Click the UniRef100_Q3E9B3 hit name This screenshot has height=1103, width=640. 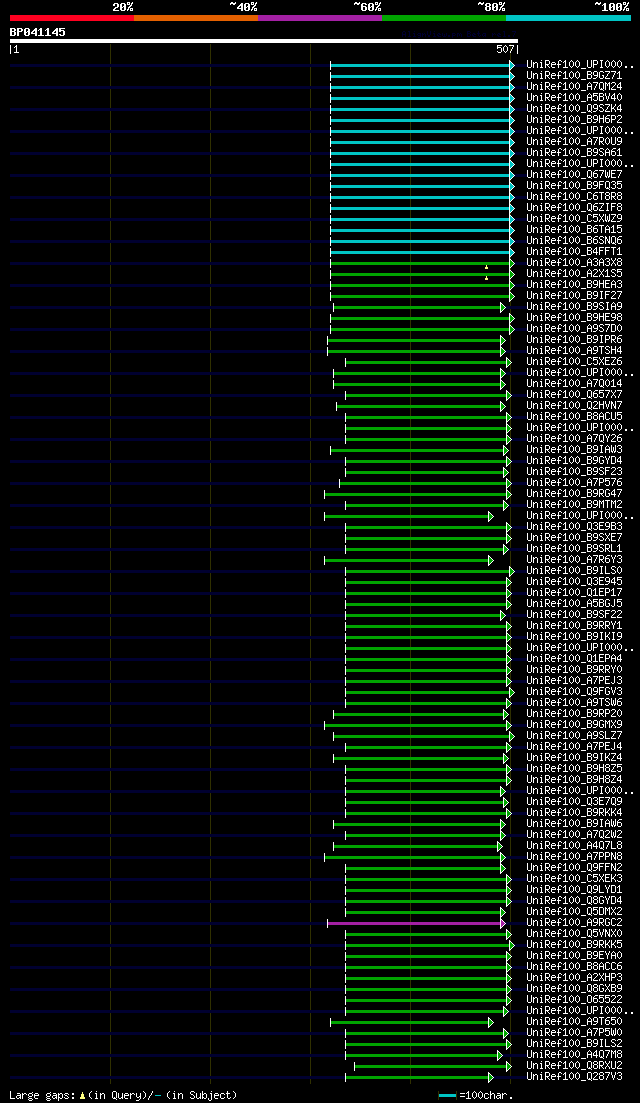point(574,526)
